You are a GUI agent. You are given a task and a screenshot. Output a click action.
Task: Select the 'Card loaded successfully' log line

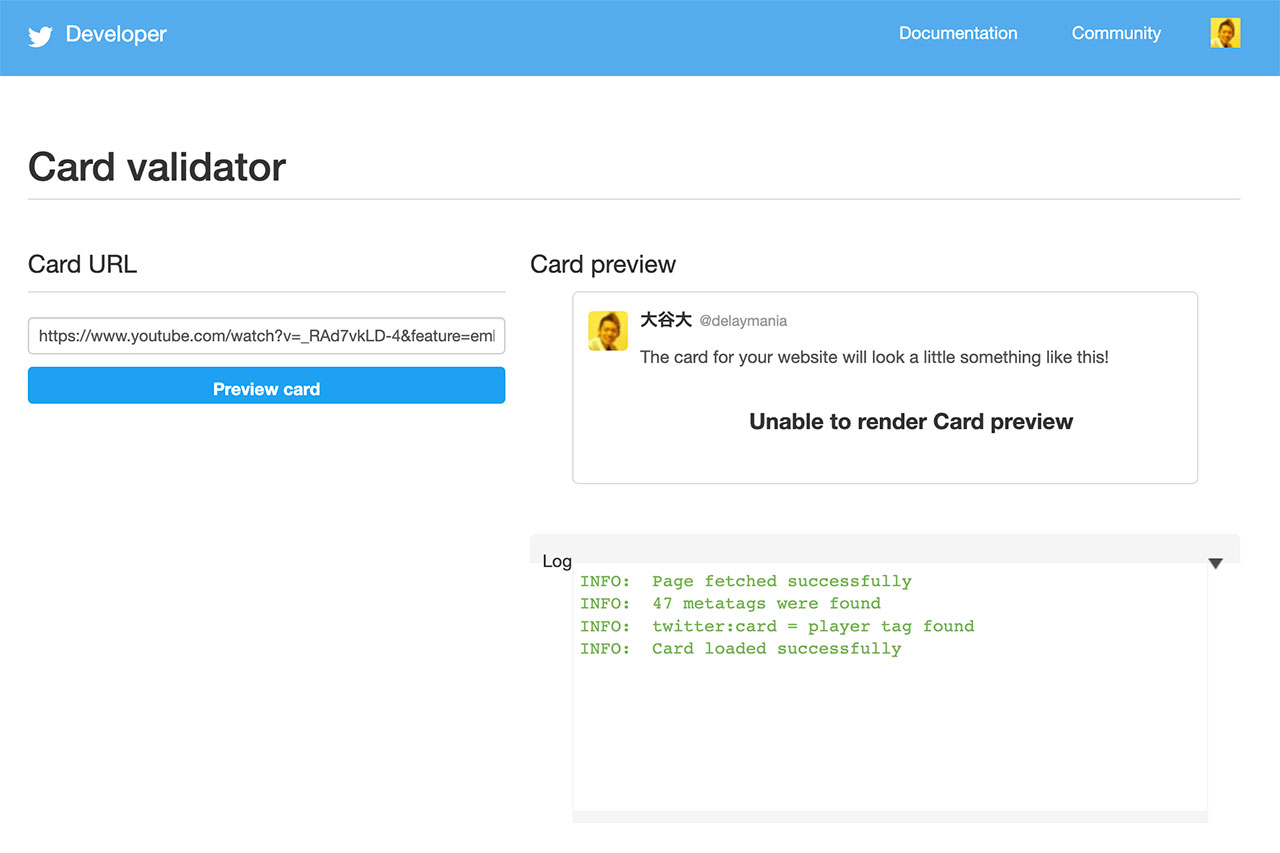tap(740, 648)
